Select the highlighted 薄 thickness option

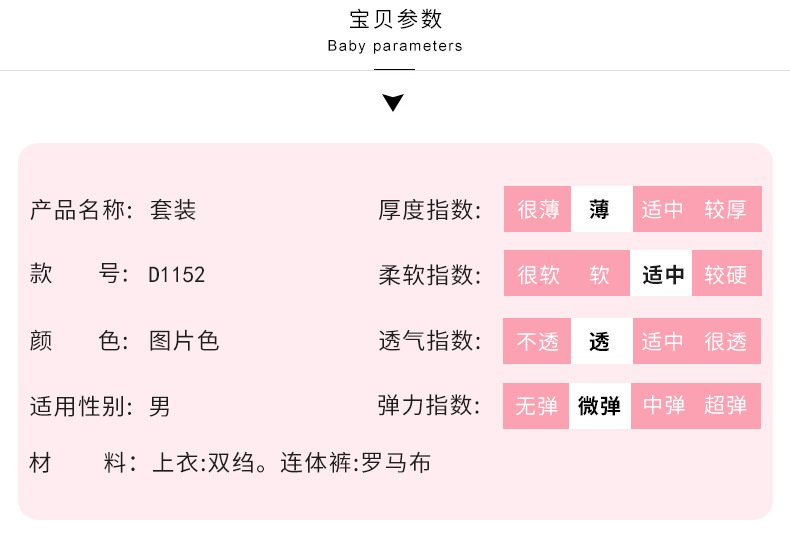click(x=600, y=210)
